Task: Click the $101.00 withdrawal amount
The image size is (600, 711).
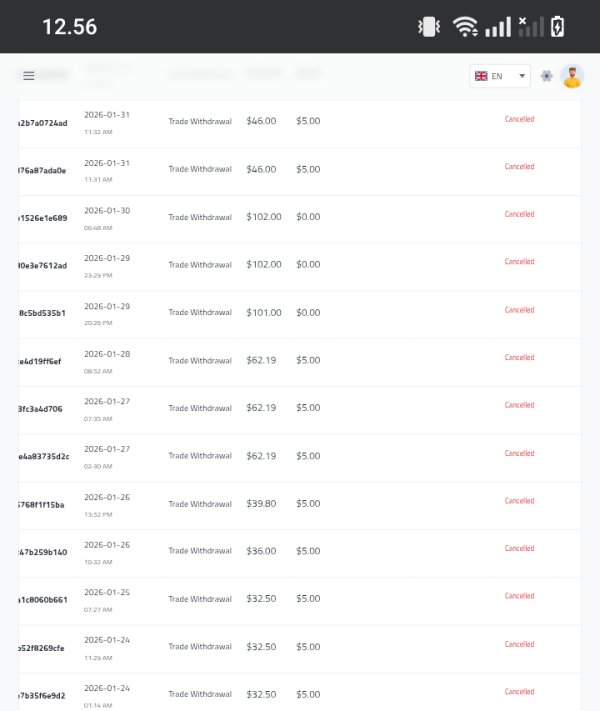Action: [264, 313]
